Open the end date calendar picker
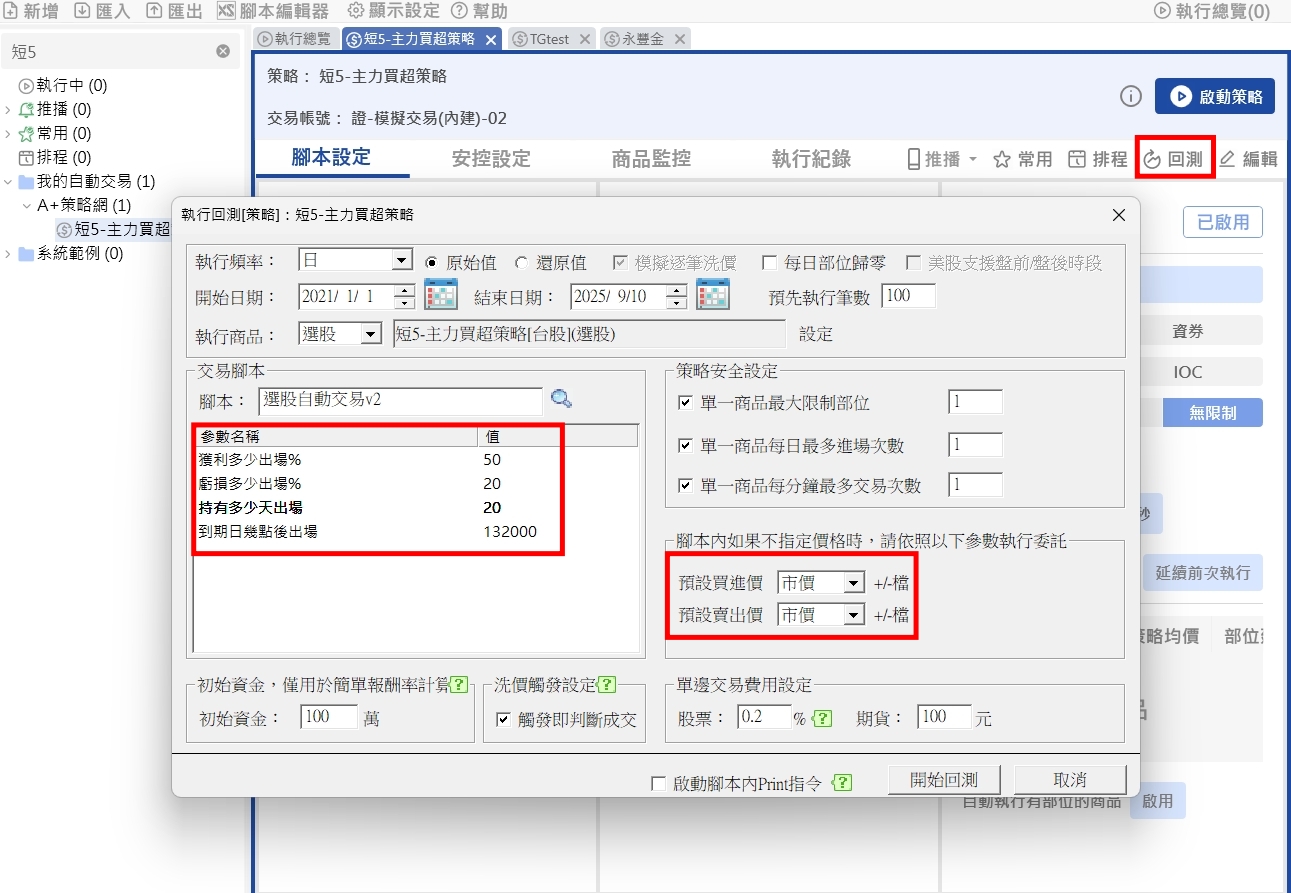 click(x=713, y=296)
